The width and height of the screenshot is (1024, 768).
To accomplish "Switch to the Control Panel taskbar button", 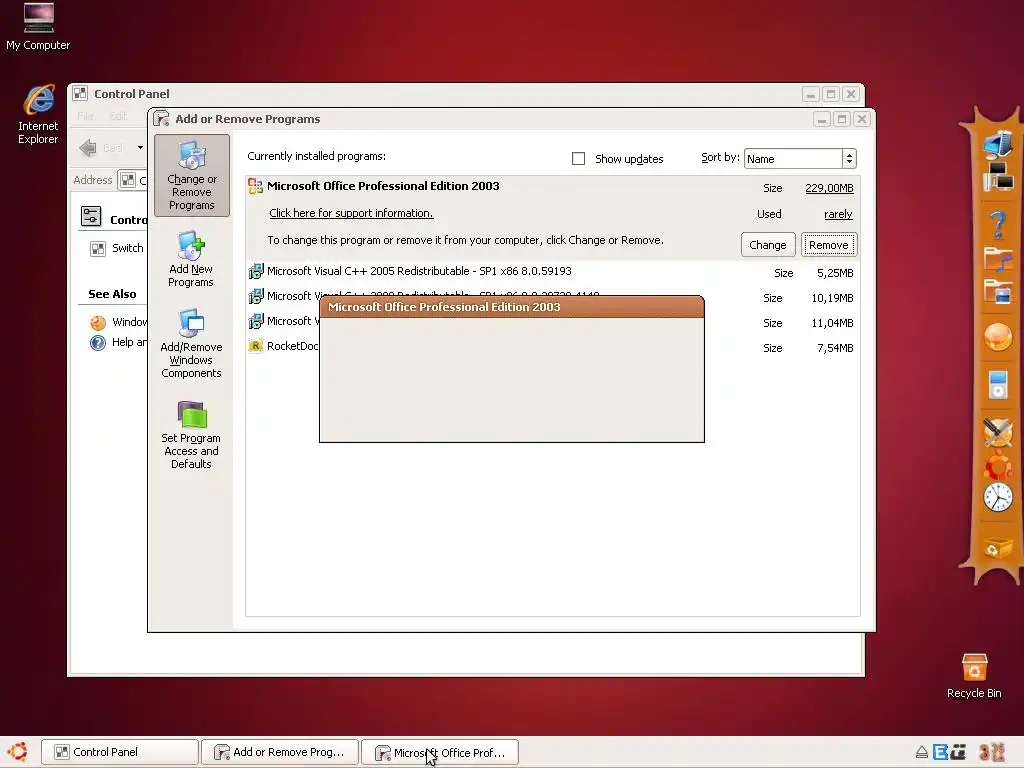I will 120,752.
